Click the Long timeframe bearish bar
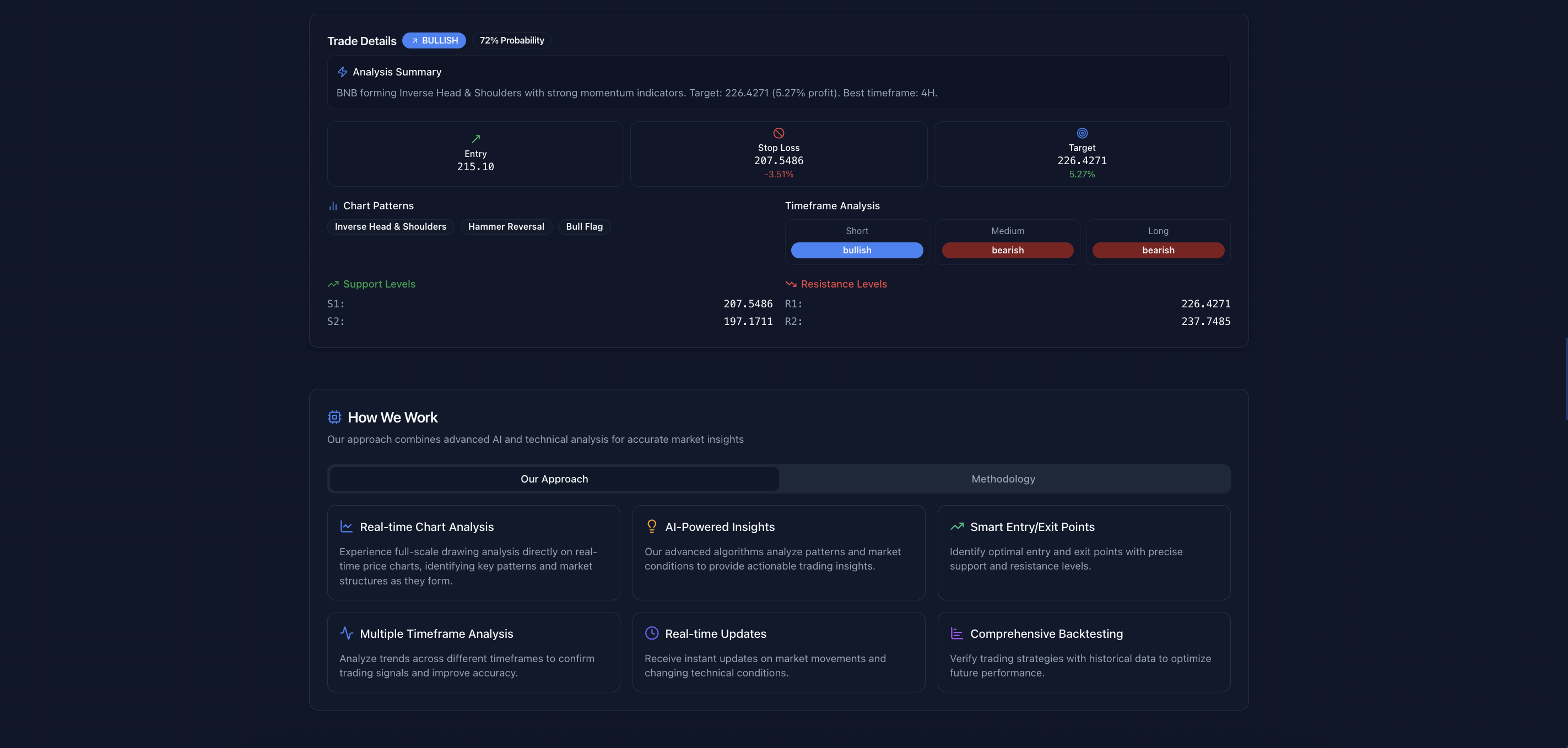Viewport: 1568px width, 748px height. [1158, 250]
